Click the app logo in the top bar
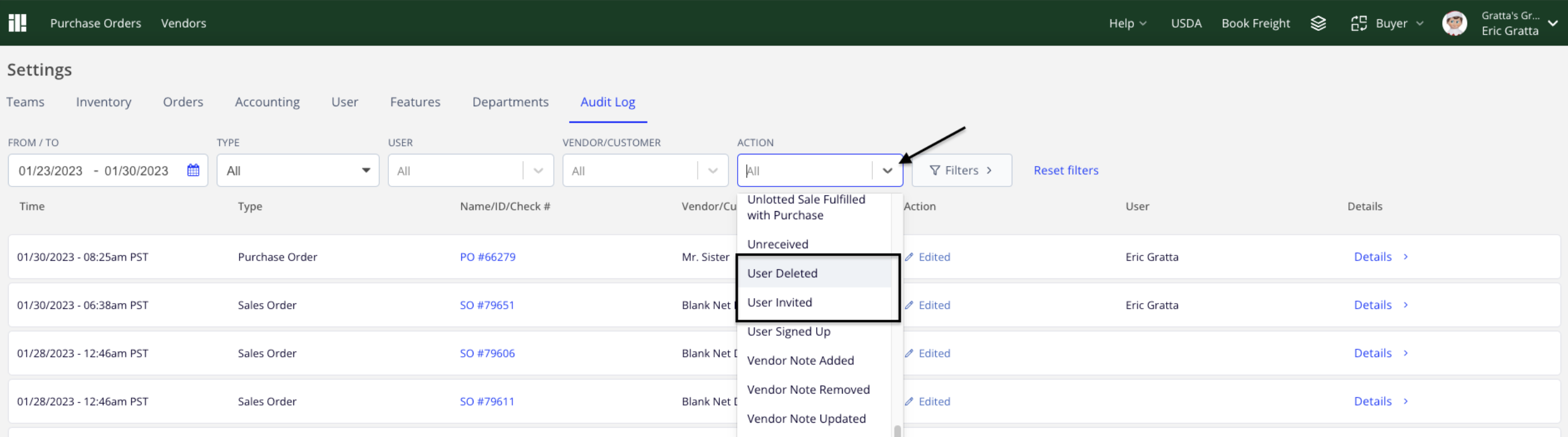Viewport: 1568px width, 437px height. [x=17, y=23]
